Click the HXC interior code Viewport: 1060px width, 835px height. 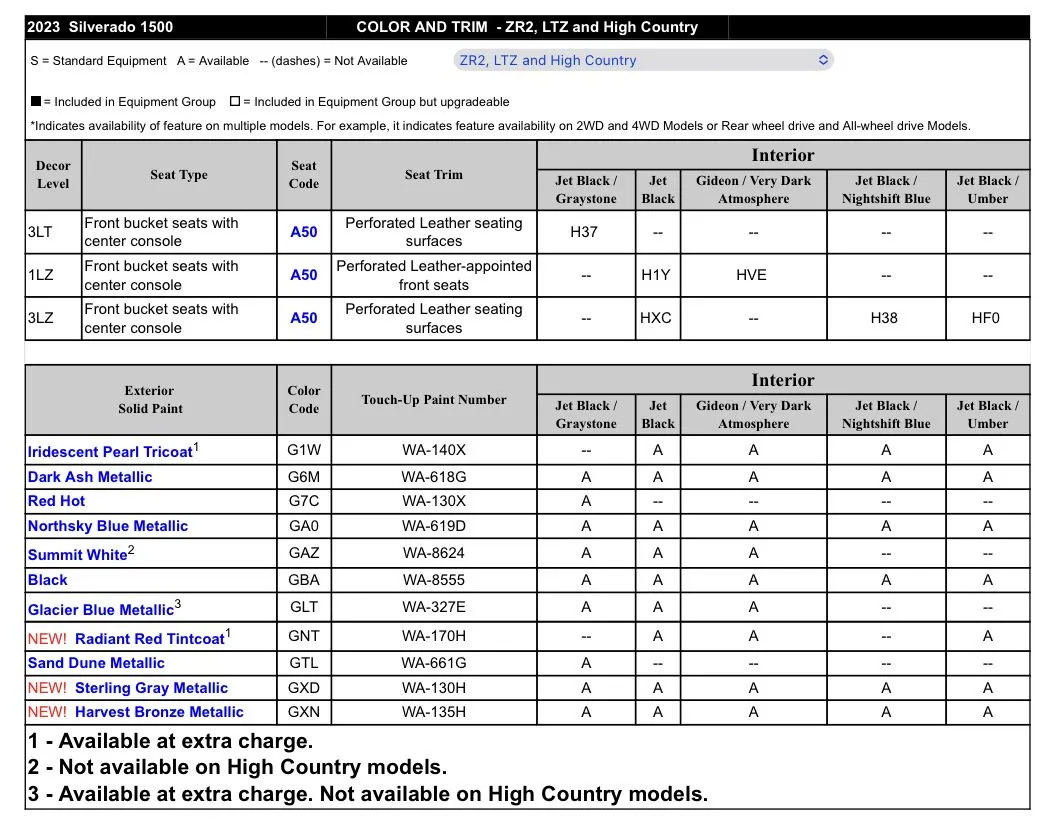tap(655, 318)
